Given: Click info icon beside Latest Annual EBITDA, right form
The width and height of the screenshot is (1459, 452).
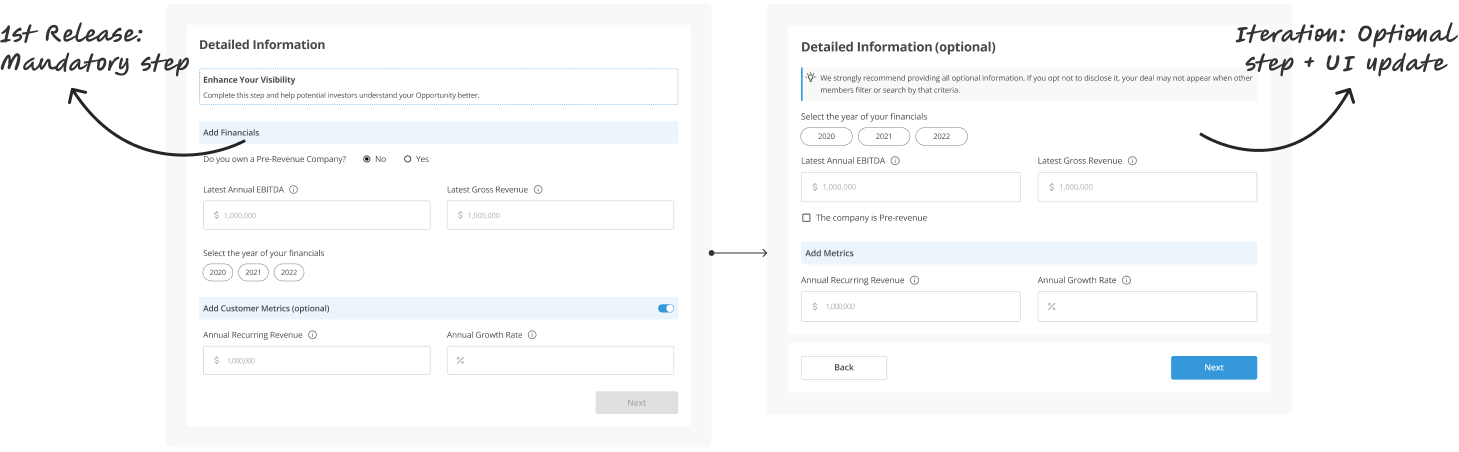Looking at the screenshot, I should (x=895, y=160).
